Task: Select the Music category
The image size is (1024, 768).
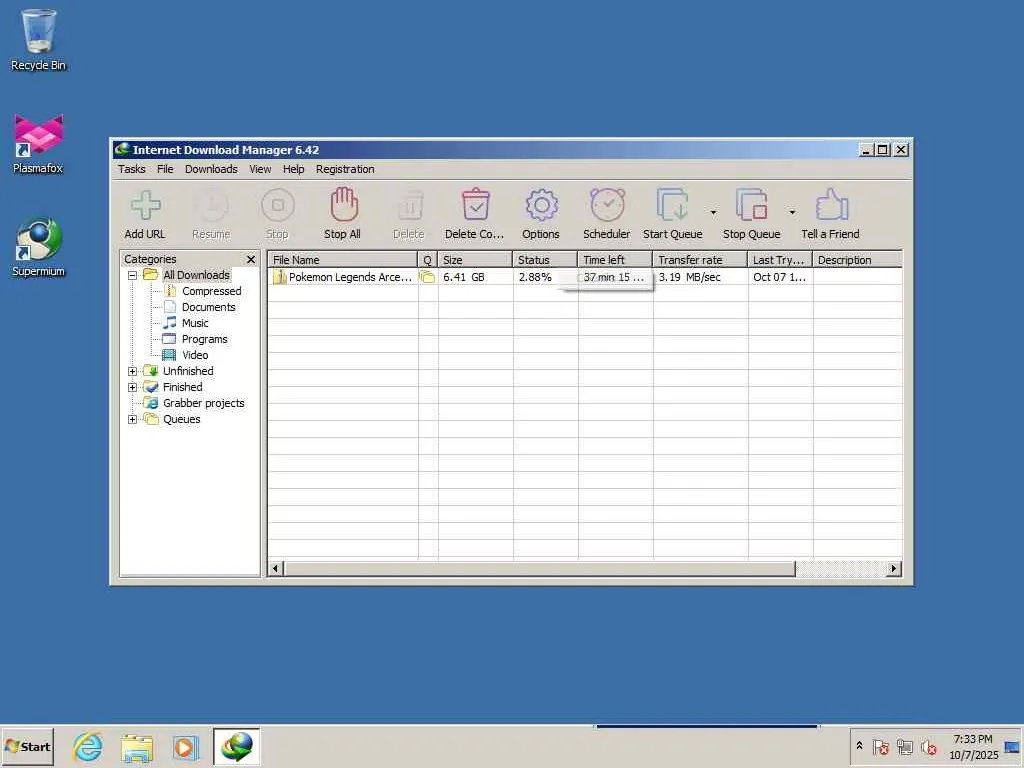Action: tap(195, 323)
